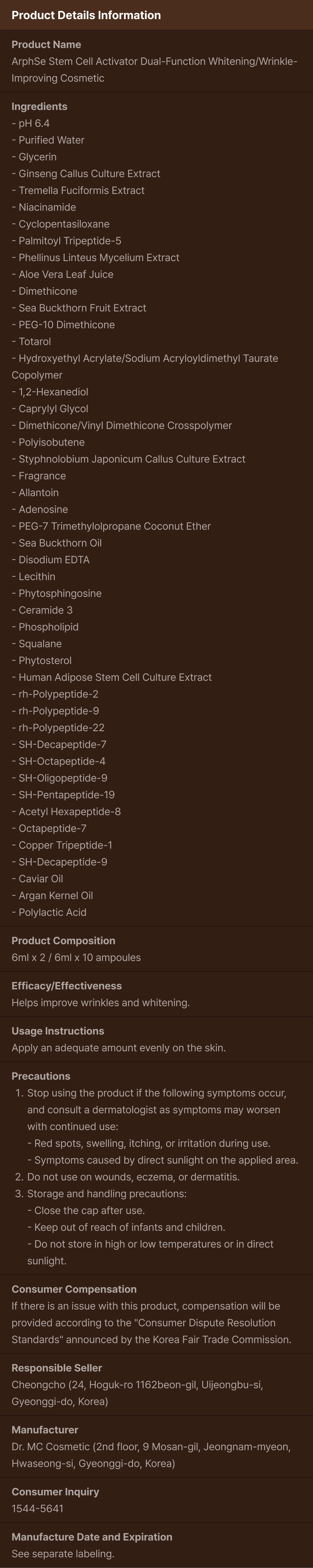The height and width of the screenshot is (1568, 313).
Task: Click the Precautions section heading
Action: point(41,1076)
